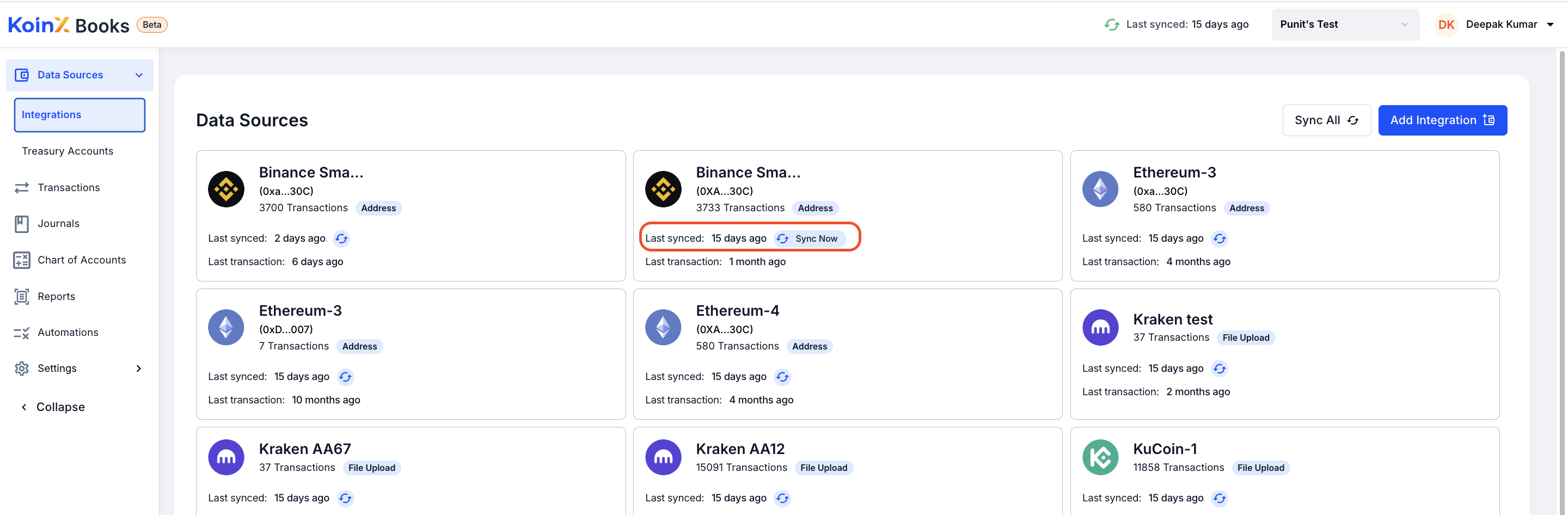Click the Chart of Accounts calculator icon

[x=22, y=260]
